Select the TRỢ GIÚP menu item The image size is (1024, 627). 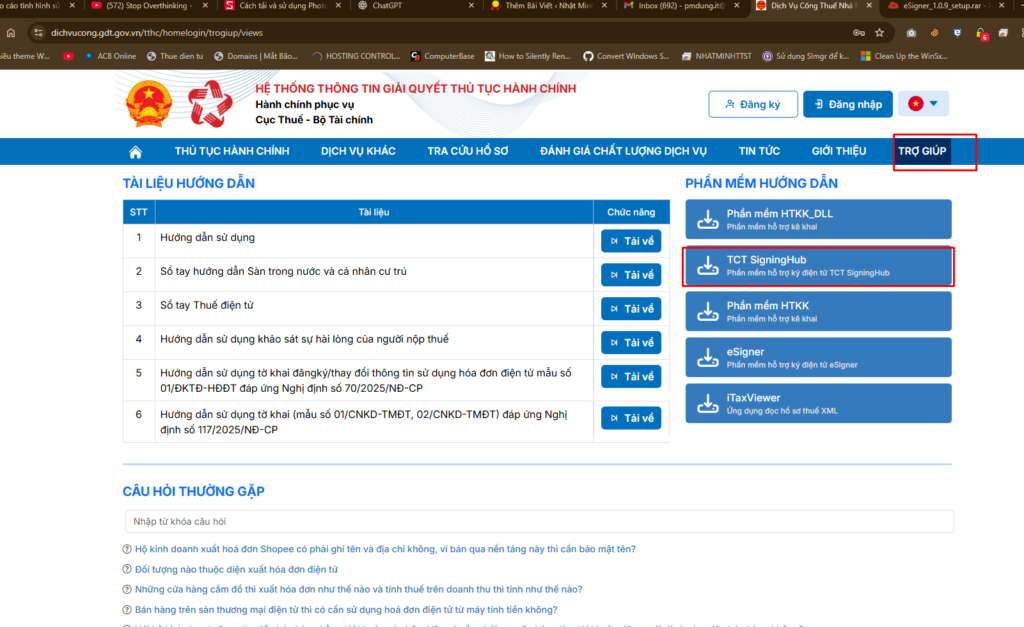[x=922, y=152]
